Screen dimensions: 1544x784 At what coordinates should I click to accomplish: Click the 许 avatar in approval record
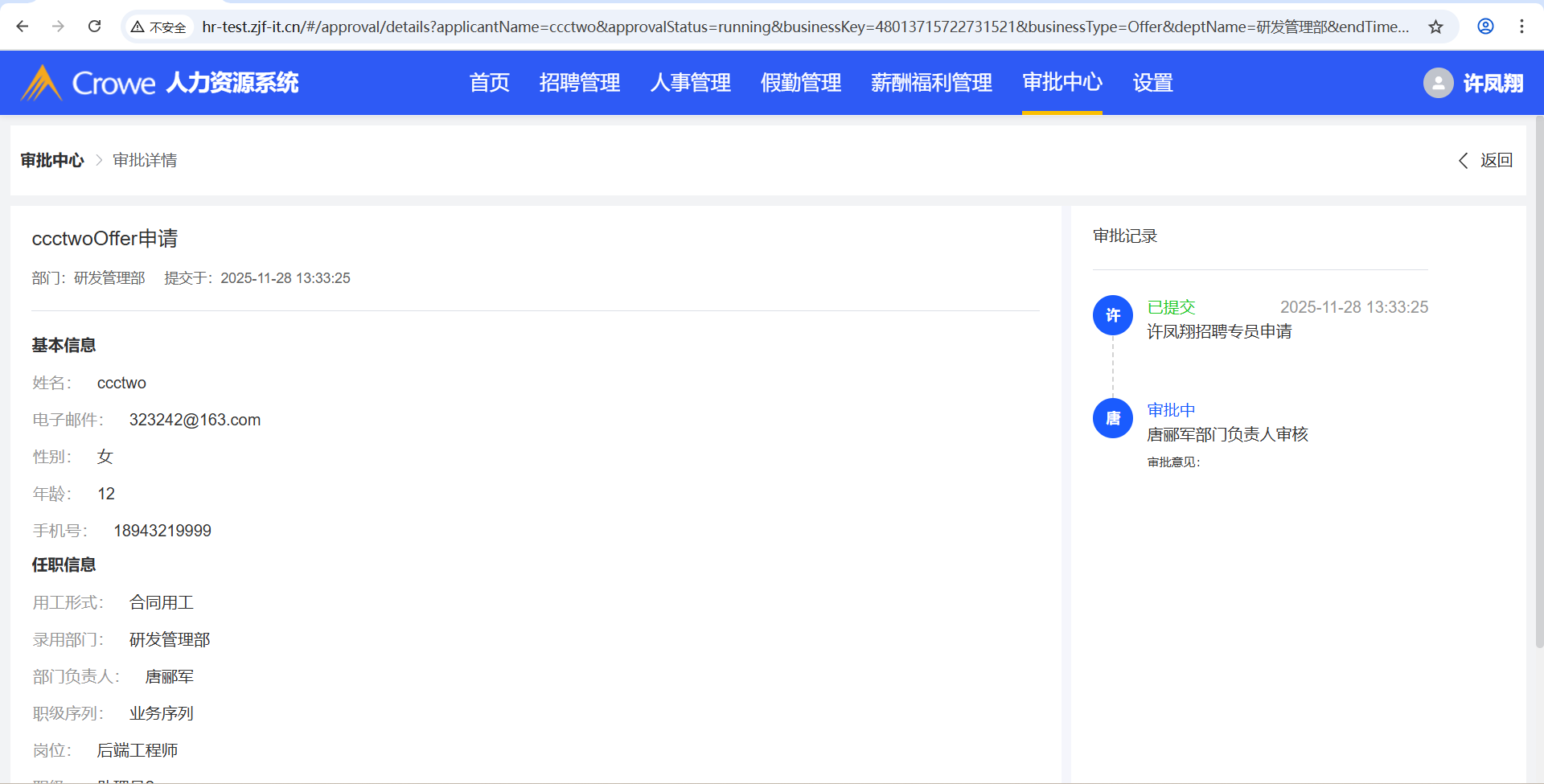coord(1113,315)
